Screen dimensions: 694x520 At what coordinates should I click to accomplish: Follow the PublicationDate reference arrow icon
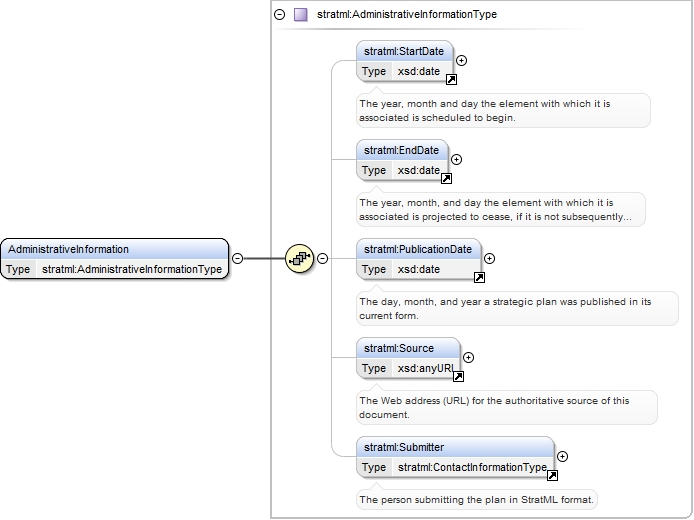[x=479, y=277]
